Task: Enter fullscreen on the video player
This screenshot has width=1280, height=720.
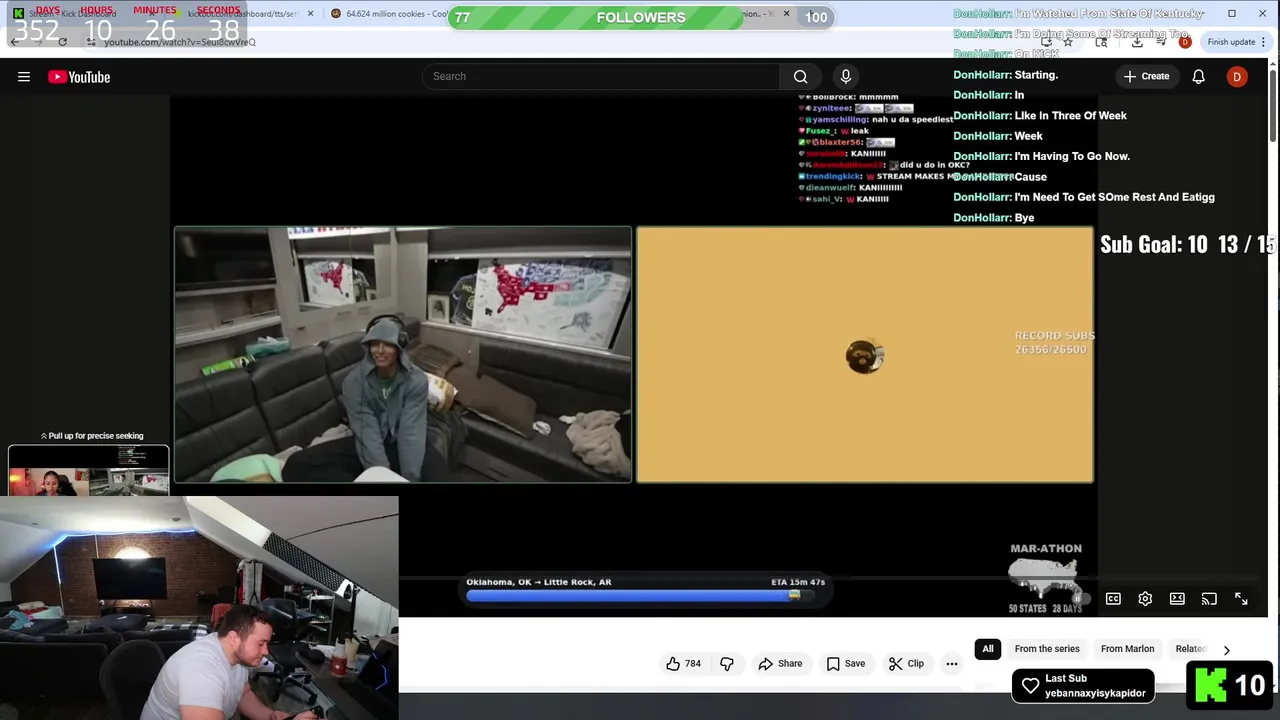Action: point(1241,599)
